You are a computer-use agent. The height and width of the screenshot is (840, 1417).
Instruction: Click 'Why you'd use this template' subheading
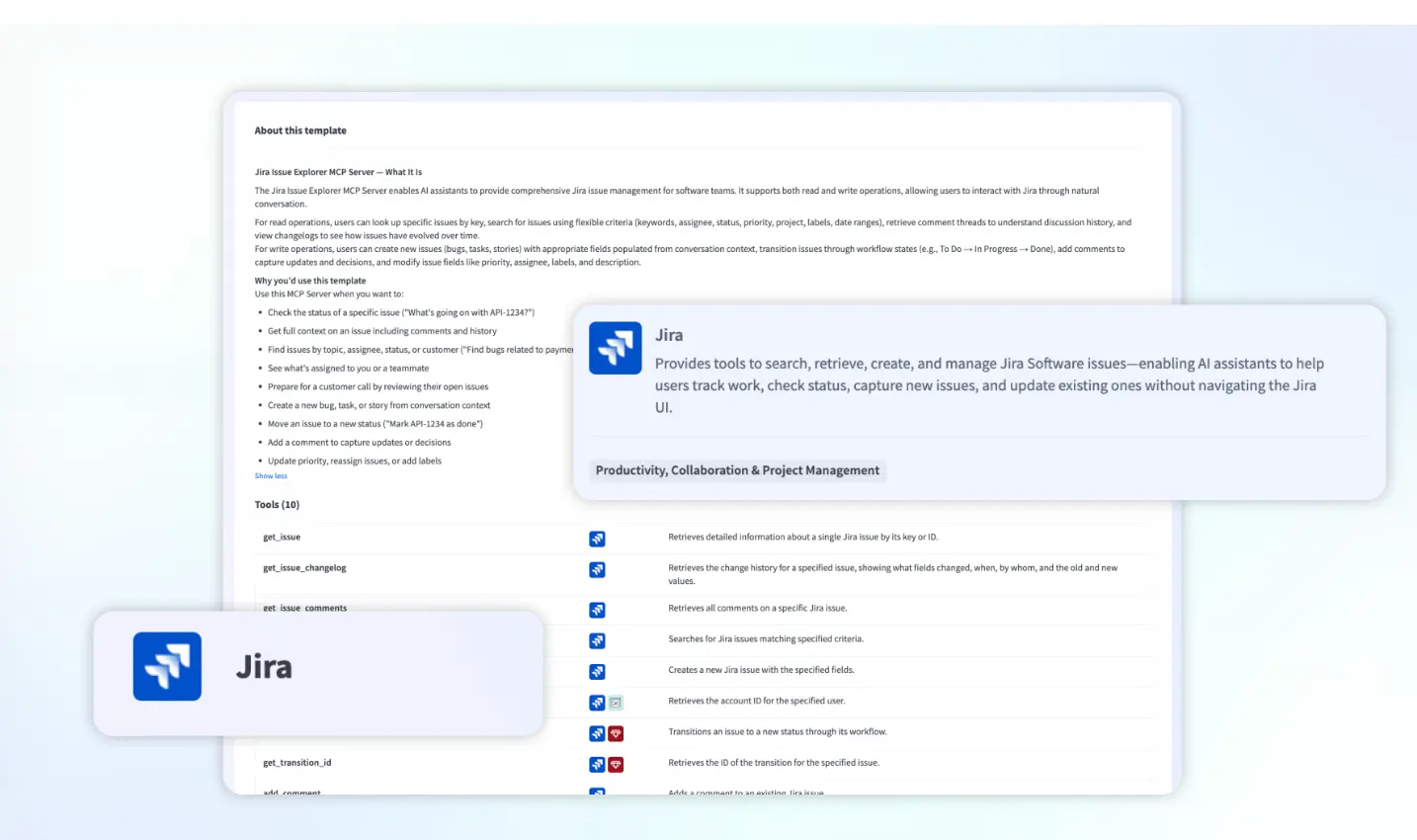tap(310, 281)
